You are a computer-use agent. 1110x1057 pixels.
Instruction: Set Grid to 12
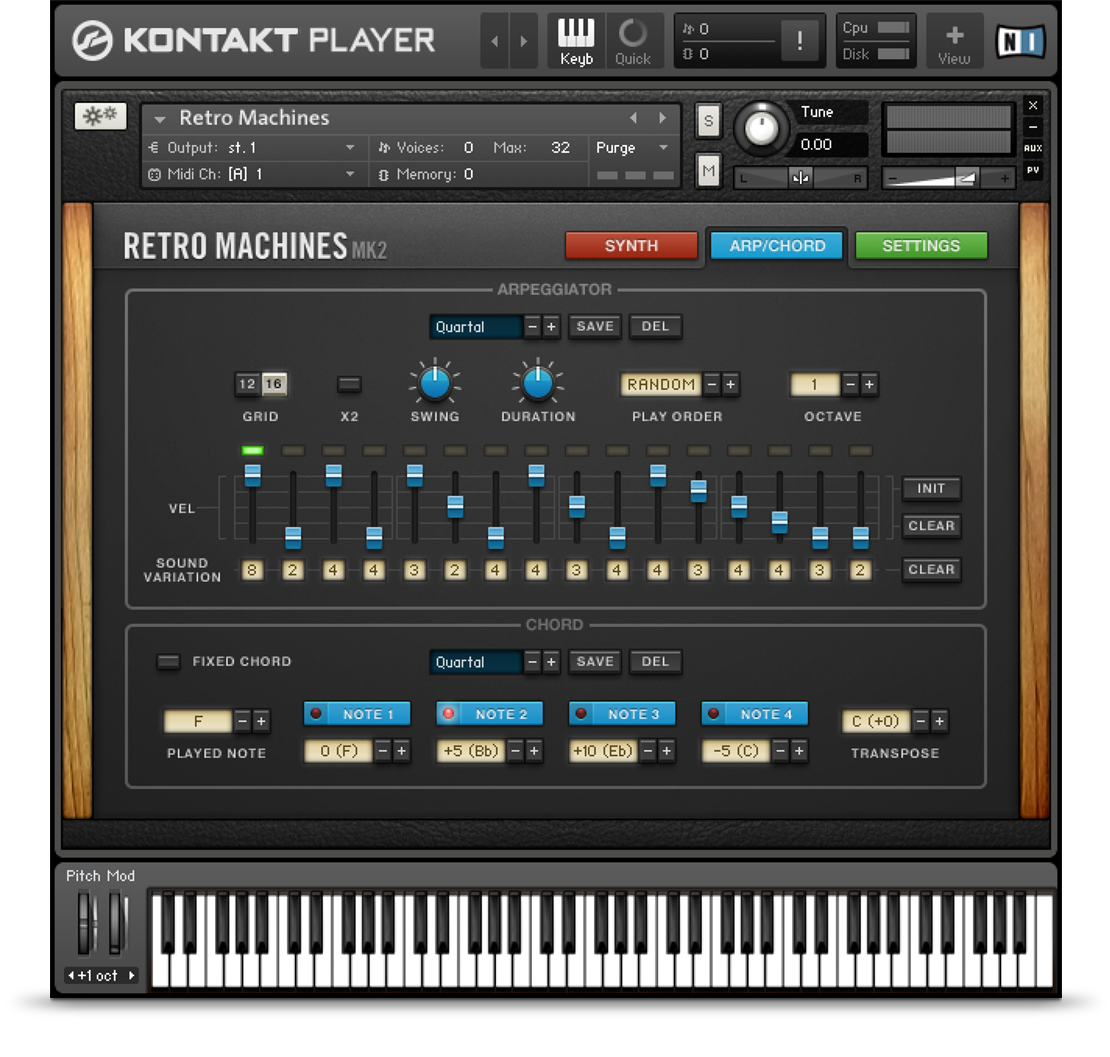[247, 384]
